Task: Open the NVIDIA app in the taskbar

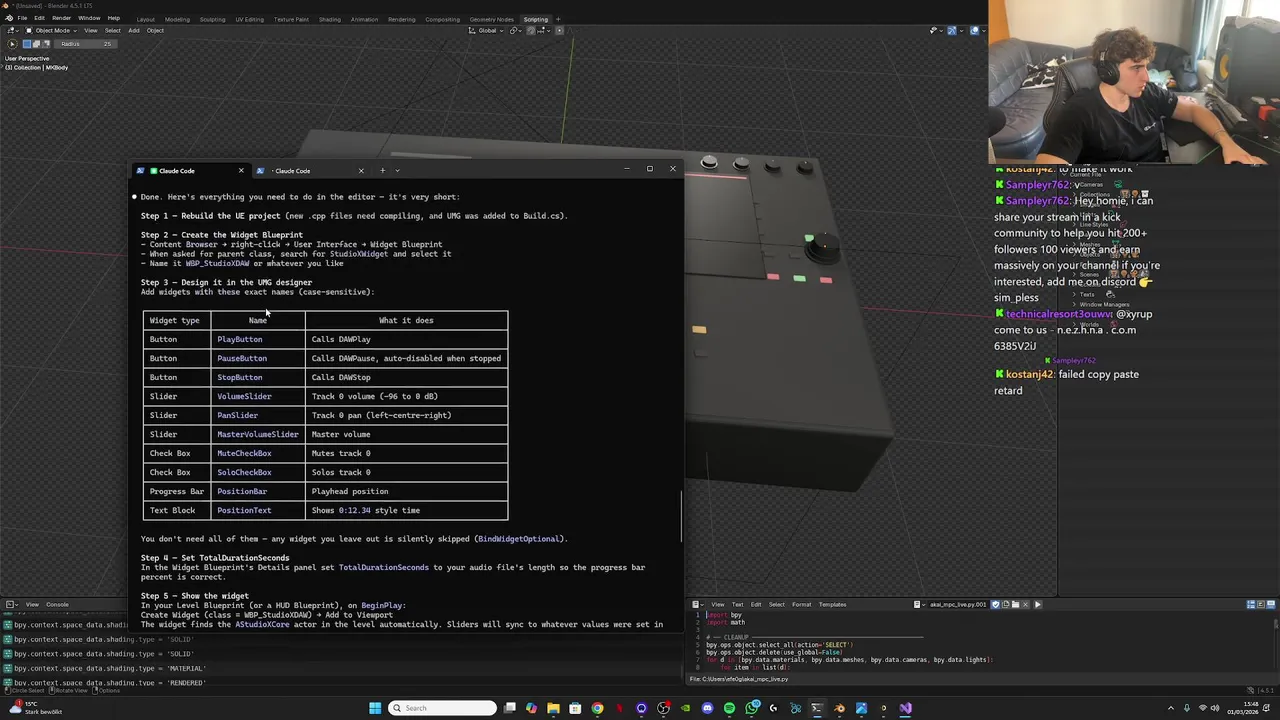Action: [x=685, y=708]
